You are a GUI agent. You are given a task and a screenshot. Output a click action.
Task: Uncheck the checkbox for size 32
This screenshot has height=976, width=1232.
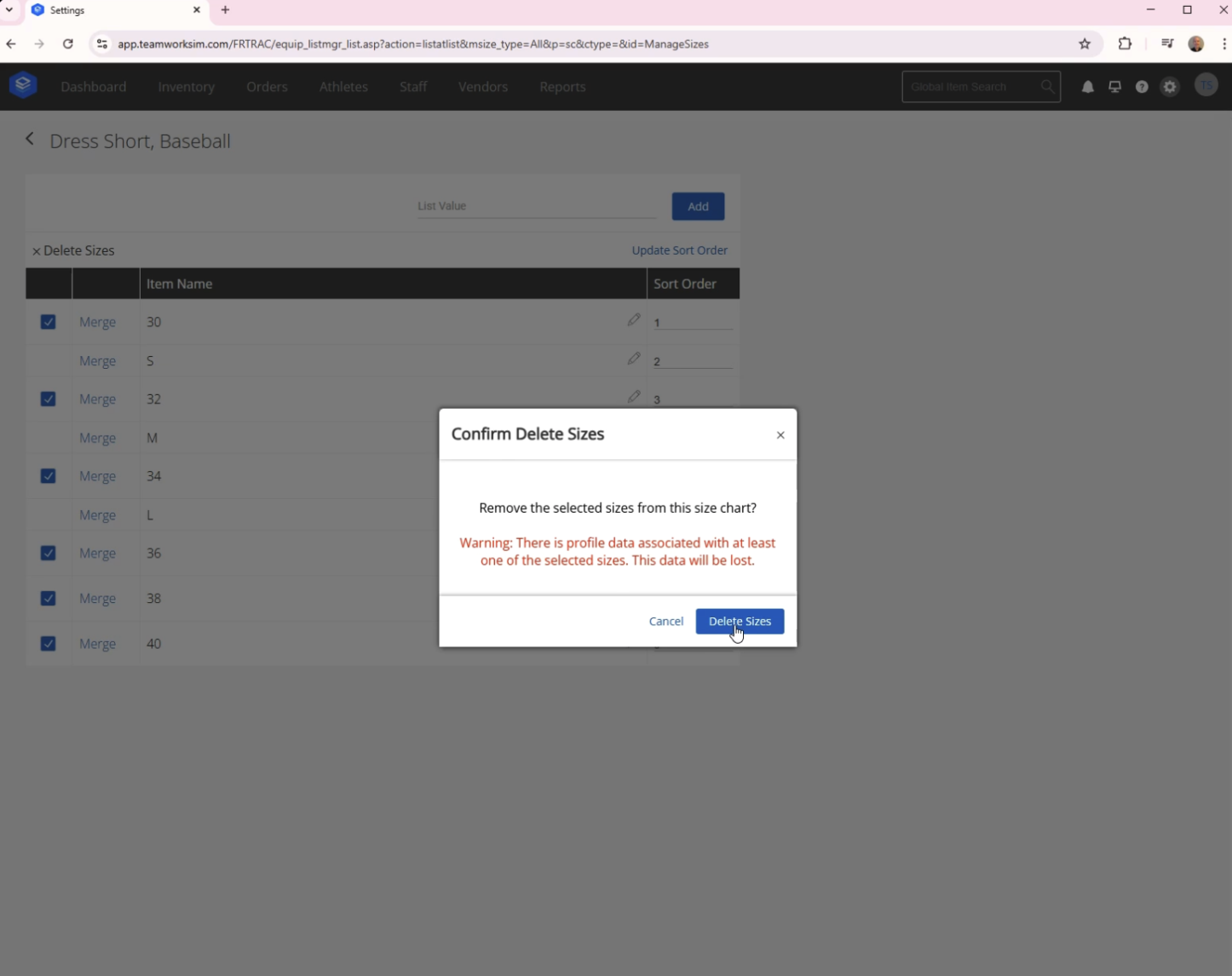coord(49,399)
